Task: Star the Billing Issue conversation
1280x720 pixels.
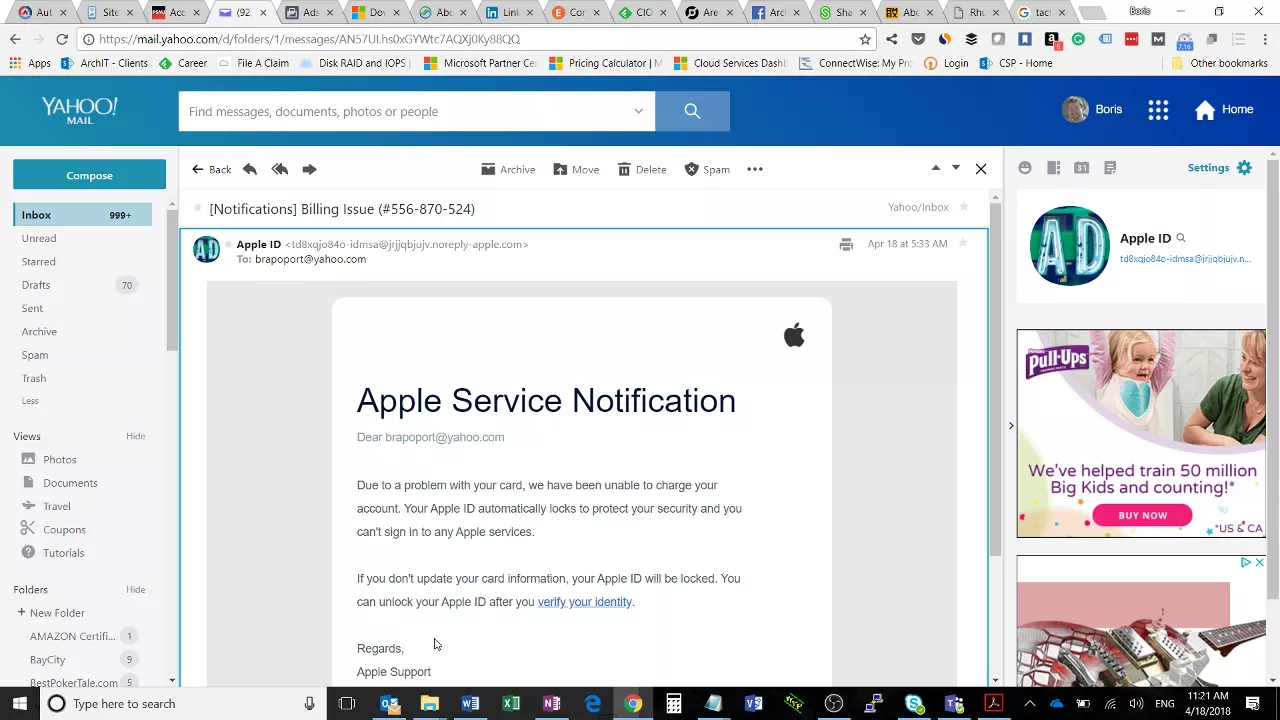Action: [x=964, y=207]
